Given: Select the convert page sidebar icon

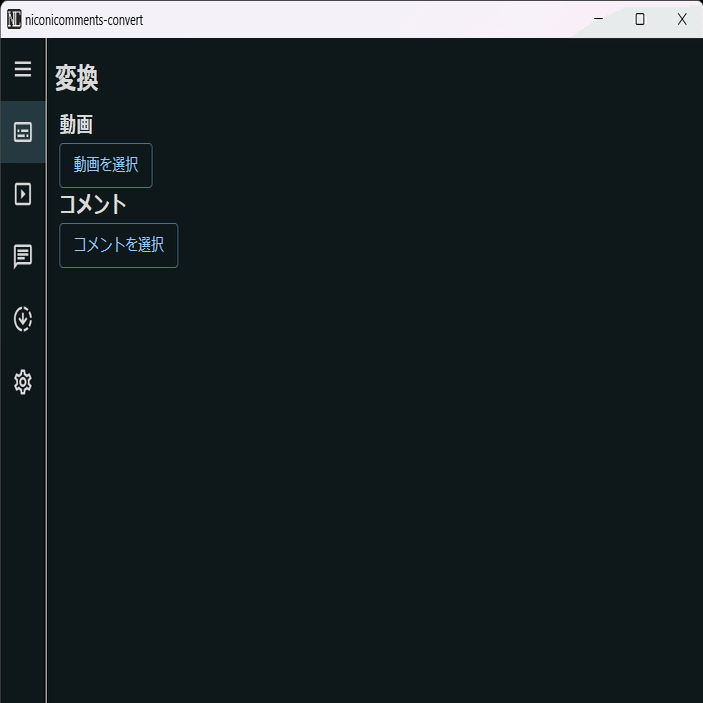Looking at the screenshot, I should coord(23,132).
